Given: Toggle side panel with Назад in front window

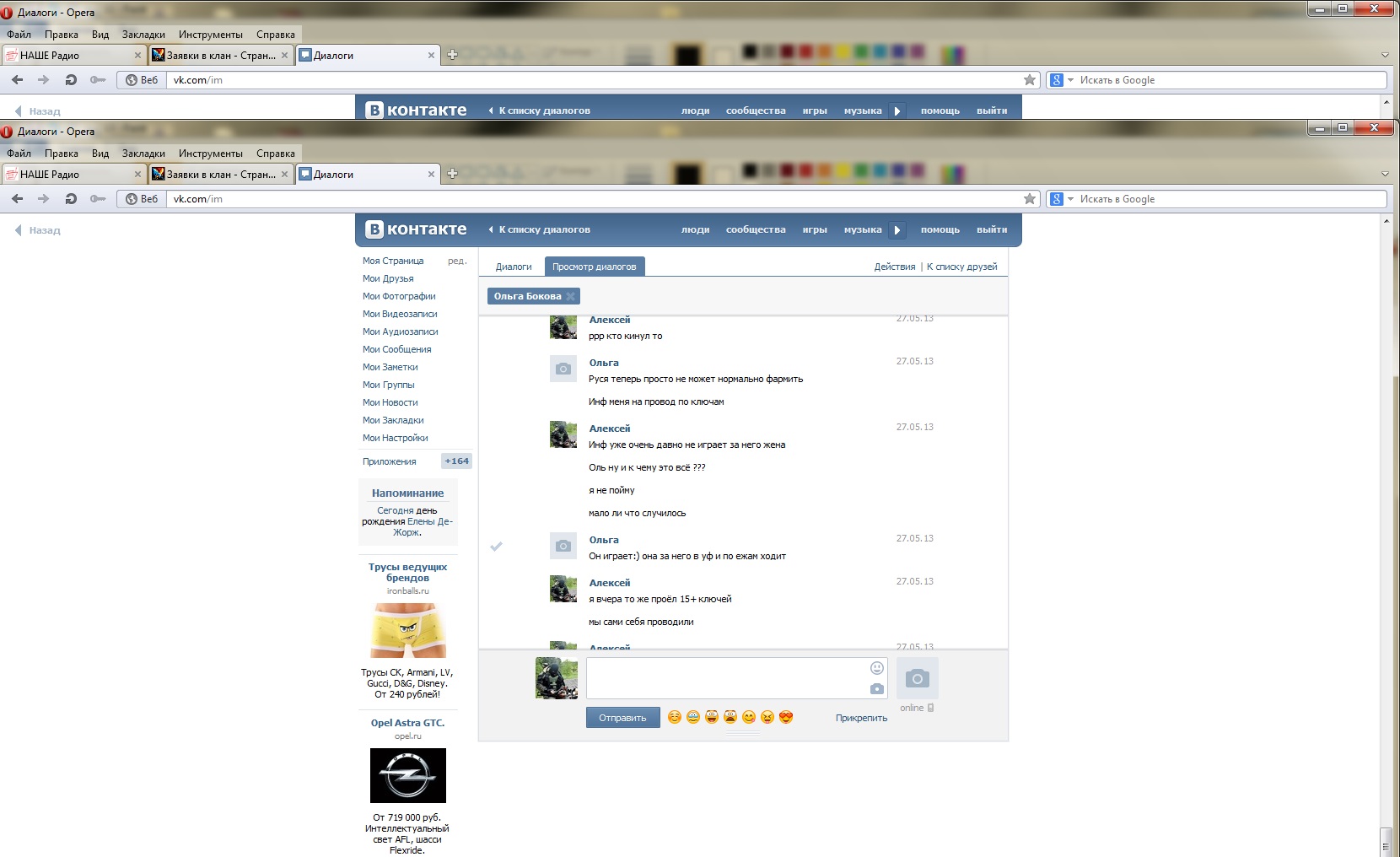Looking at the screenshot, I should pos(38,230).
